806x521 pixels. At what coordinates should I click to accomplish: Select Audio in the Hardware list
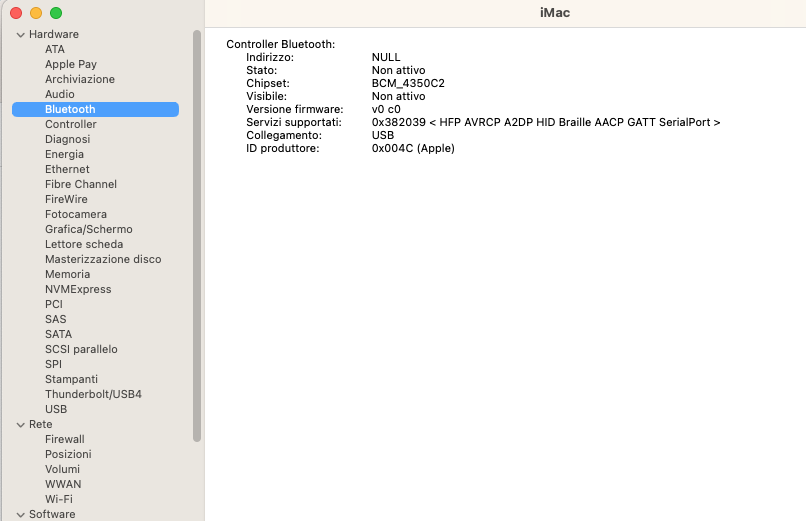(60, 94)
